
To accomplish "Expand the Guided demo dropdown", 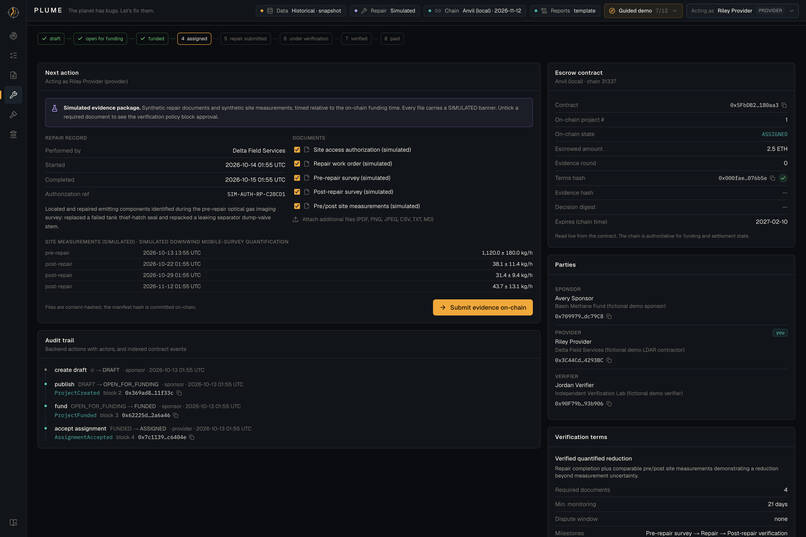I will tap(643, 11).
